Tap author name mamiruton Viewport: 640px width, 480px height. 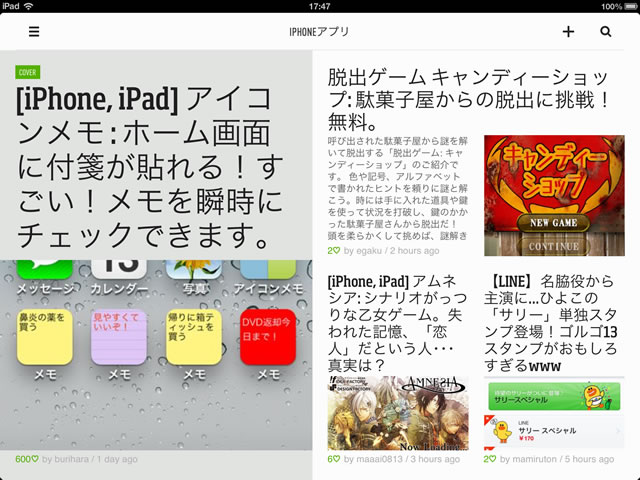click(534, 459)
